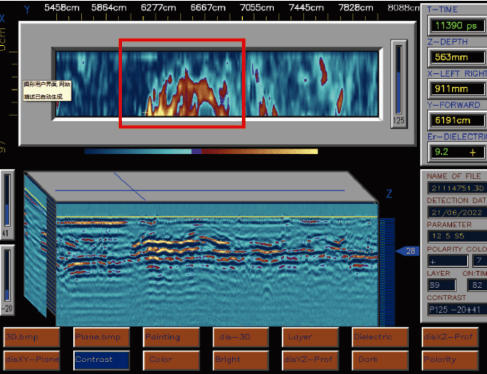
Task: Switch to disXY-Plane view
Action: (32, 360)
